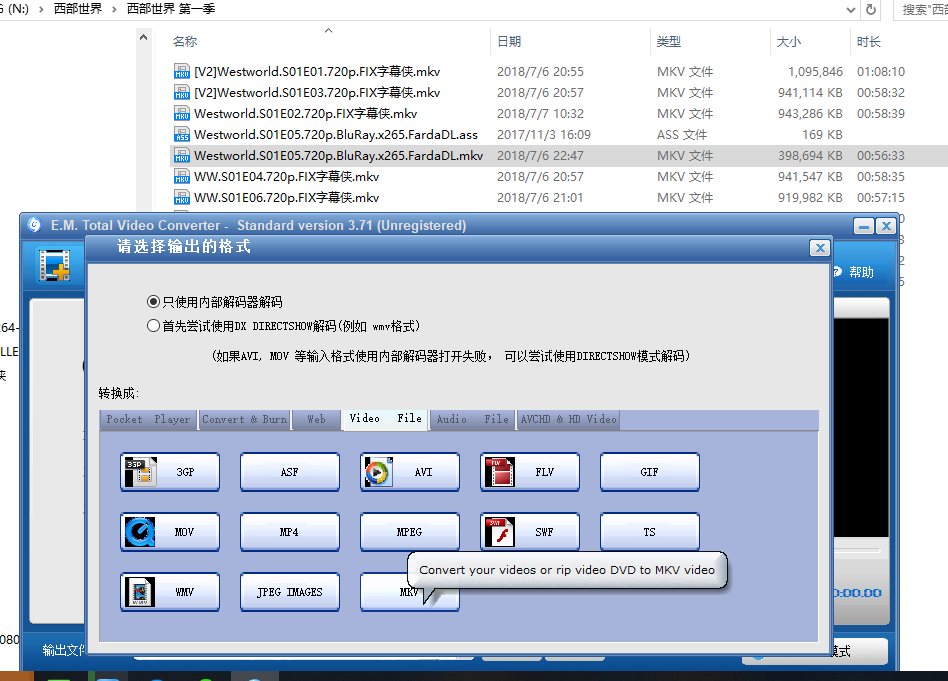Choose FLV output format button
The height and width of the screenshot is (681, 948).
(x=530, y=472)
